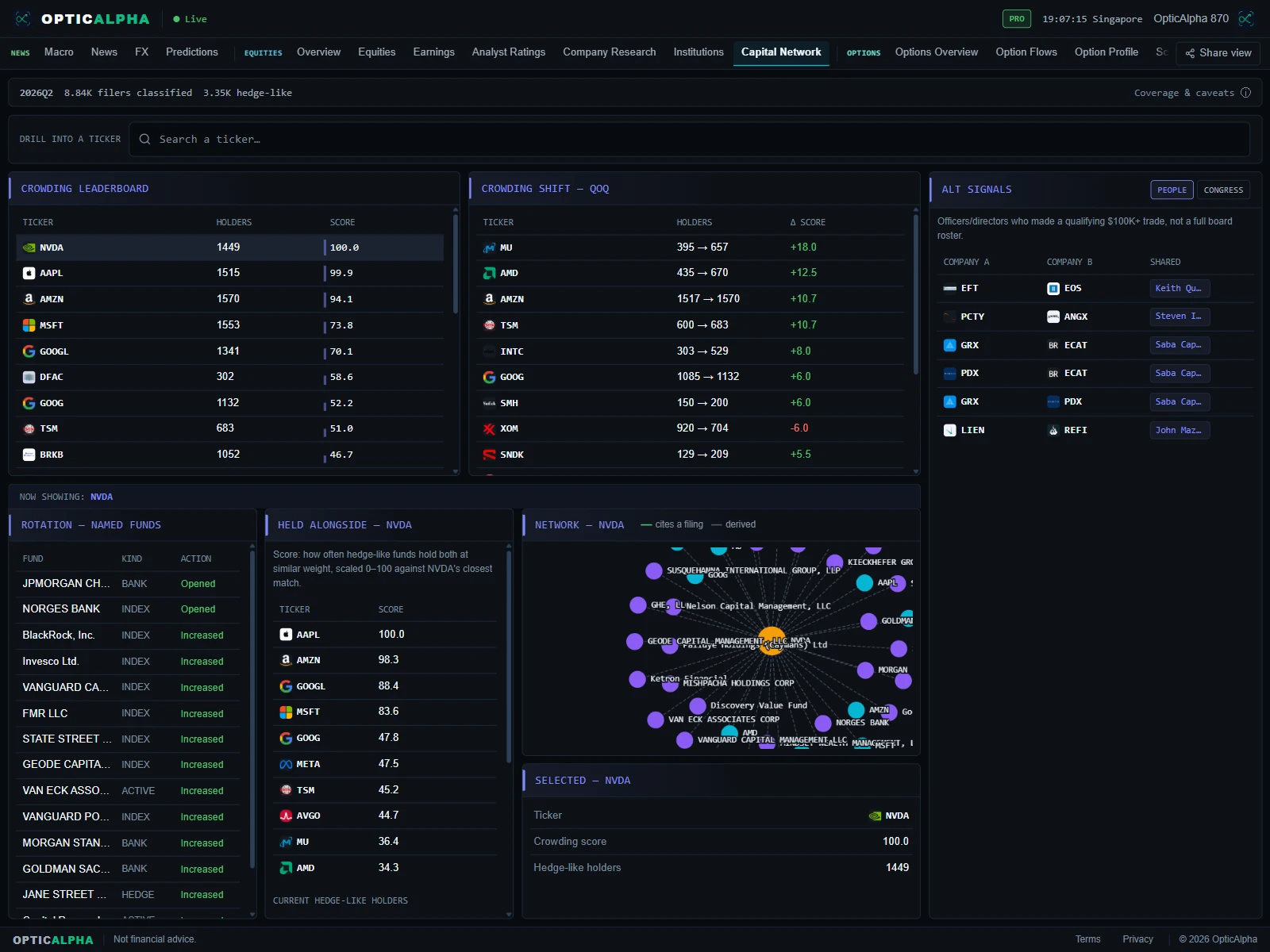
Task: Click the John Maz… shared person chip
Action: pyautogui.click(x=1180, y=430)
